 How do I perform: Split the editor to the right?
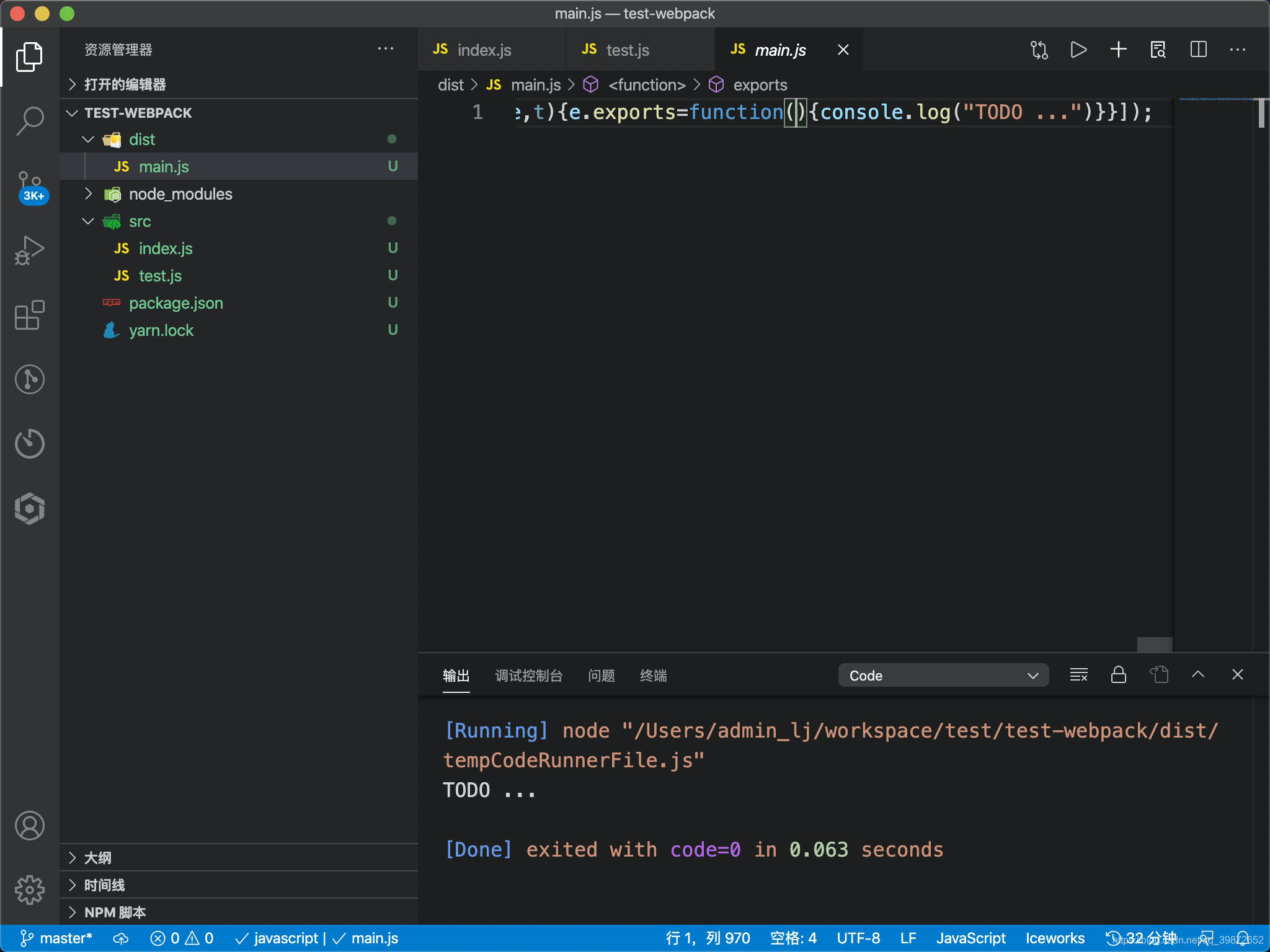pyautogui.click(x=1198, y=50)
